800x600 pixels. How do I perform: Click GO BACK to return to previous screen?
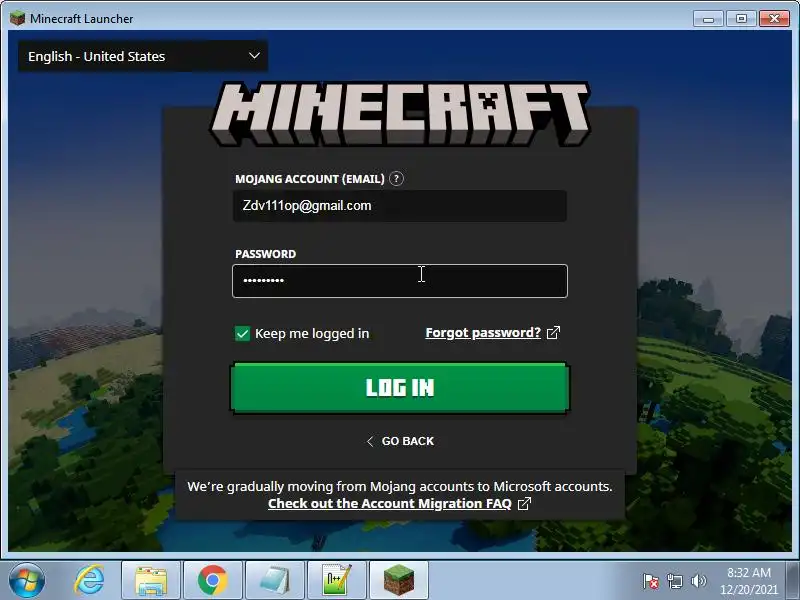tap(401, 441)
